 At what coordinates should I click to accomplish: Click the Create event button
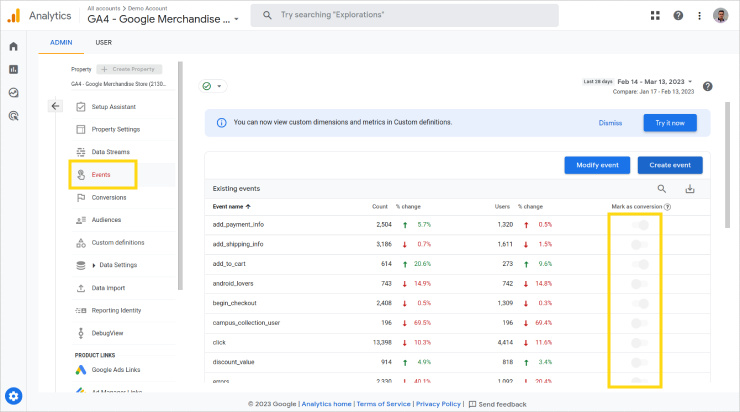click(x=670, y=165)
